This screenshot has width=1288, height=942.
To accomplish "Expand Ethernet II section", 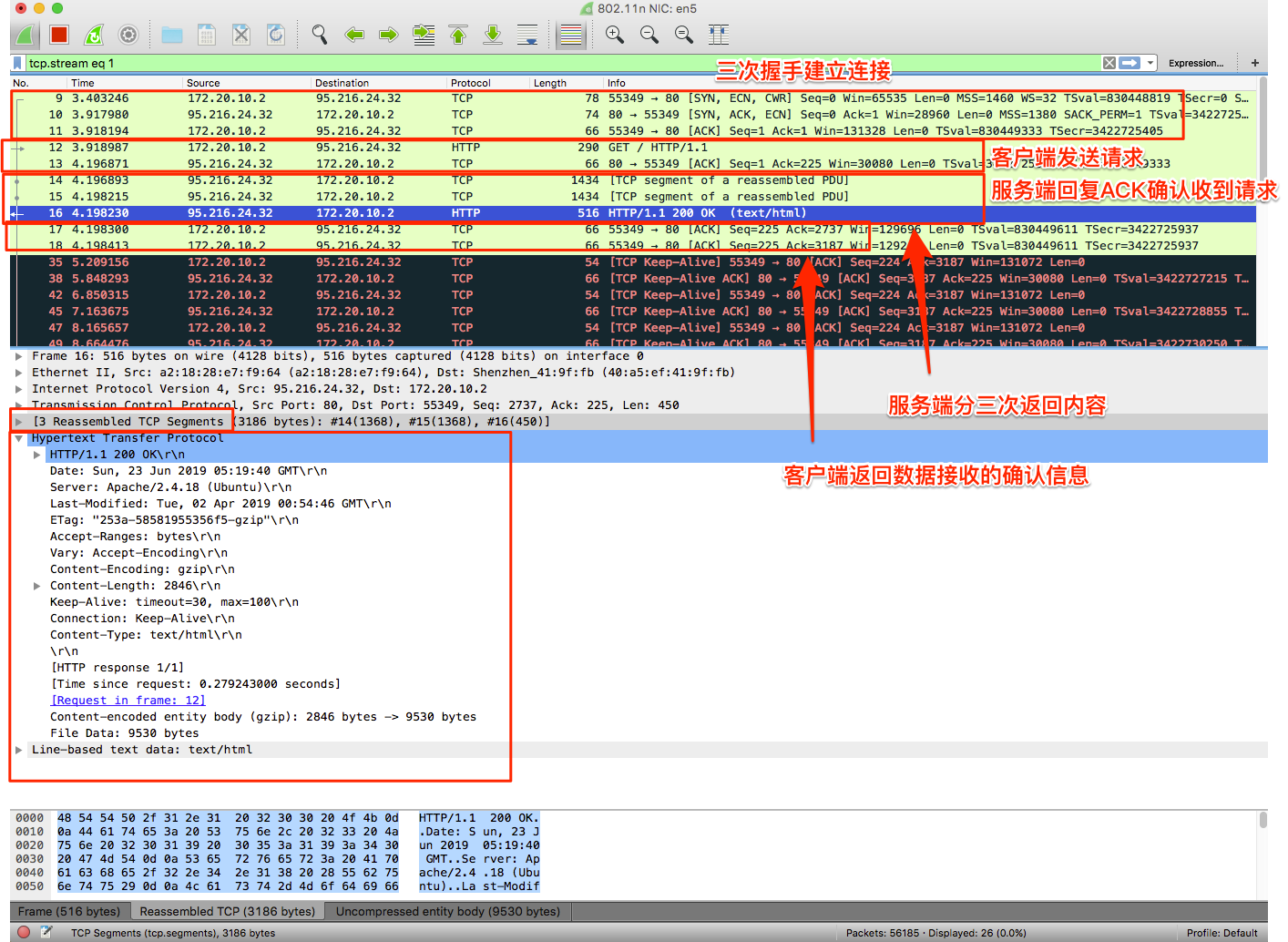I will click(x=19, y=373).
